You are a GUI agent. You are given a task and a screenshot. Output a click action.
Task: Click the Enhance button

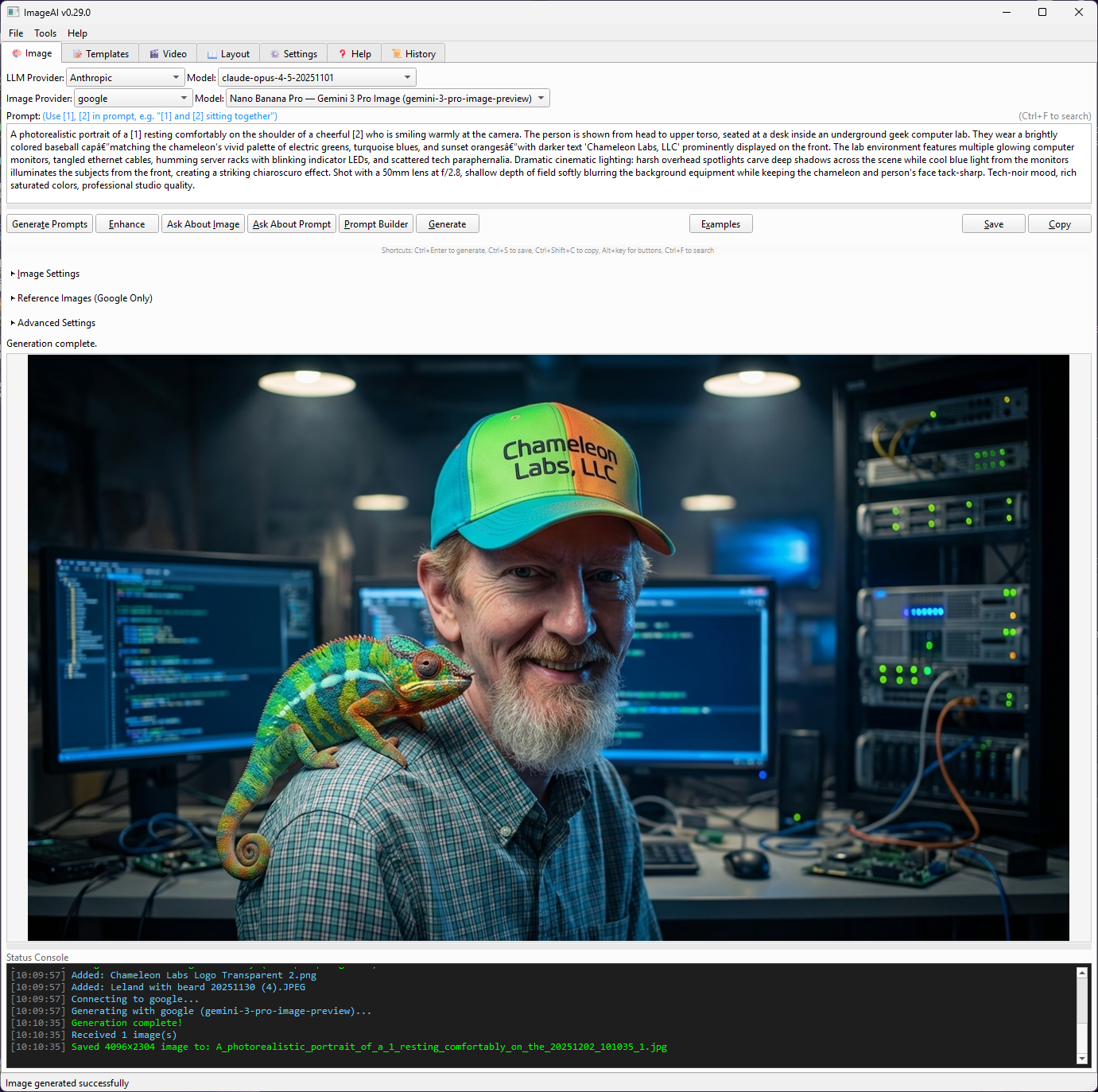(126, 223)
